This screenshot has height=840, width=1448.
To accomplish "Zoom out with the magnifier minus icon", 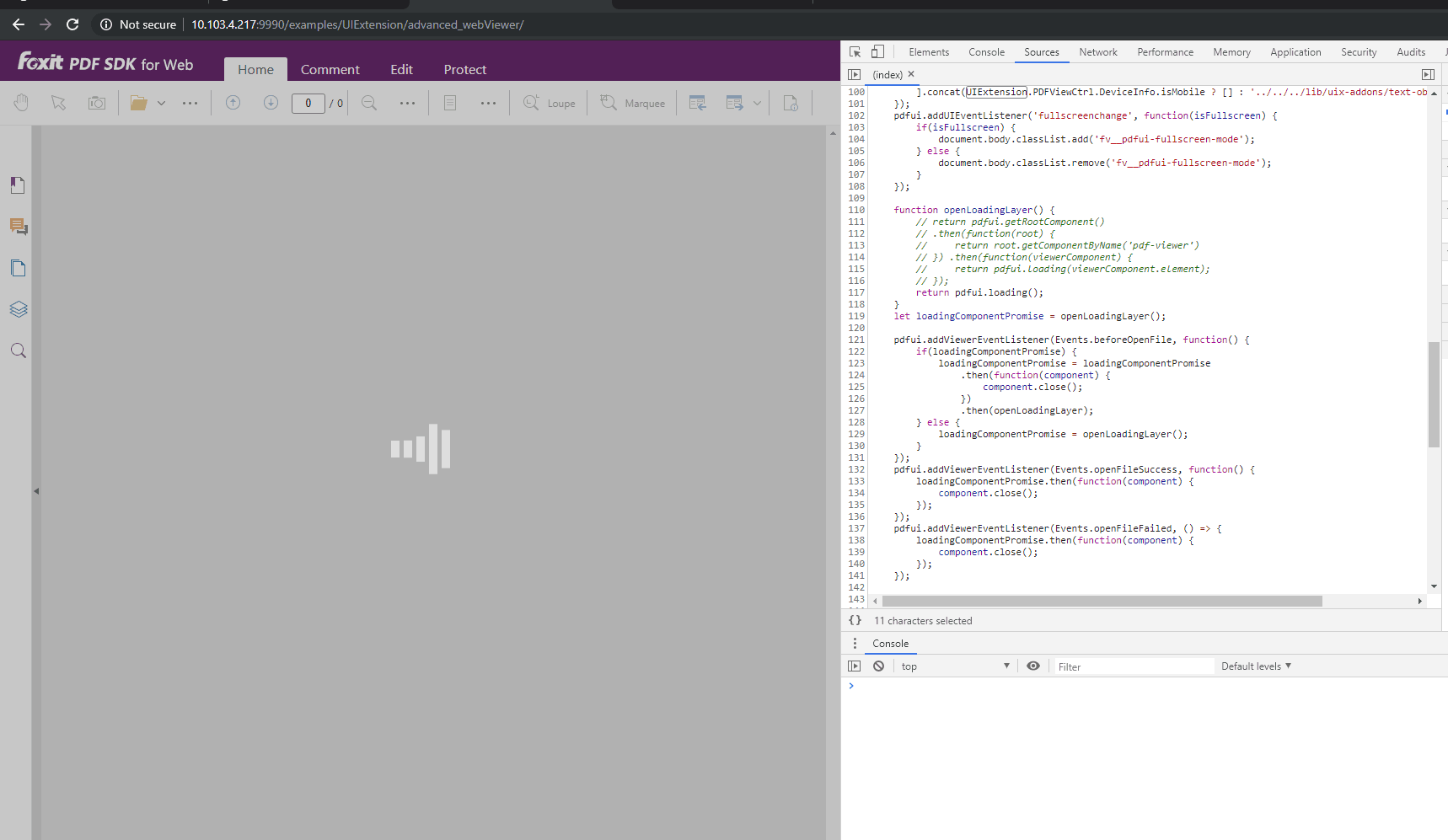I will tap(369, 103).
